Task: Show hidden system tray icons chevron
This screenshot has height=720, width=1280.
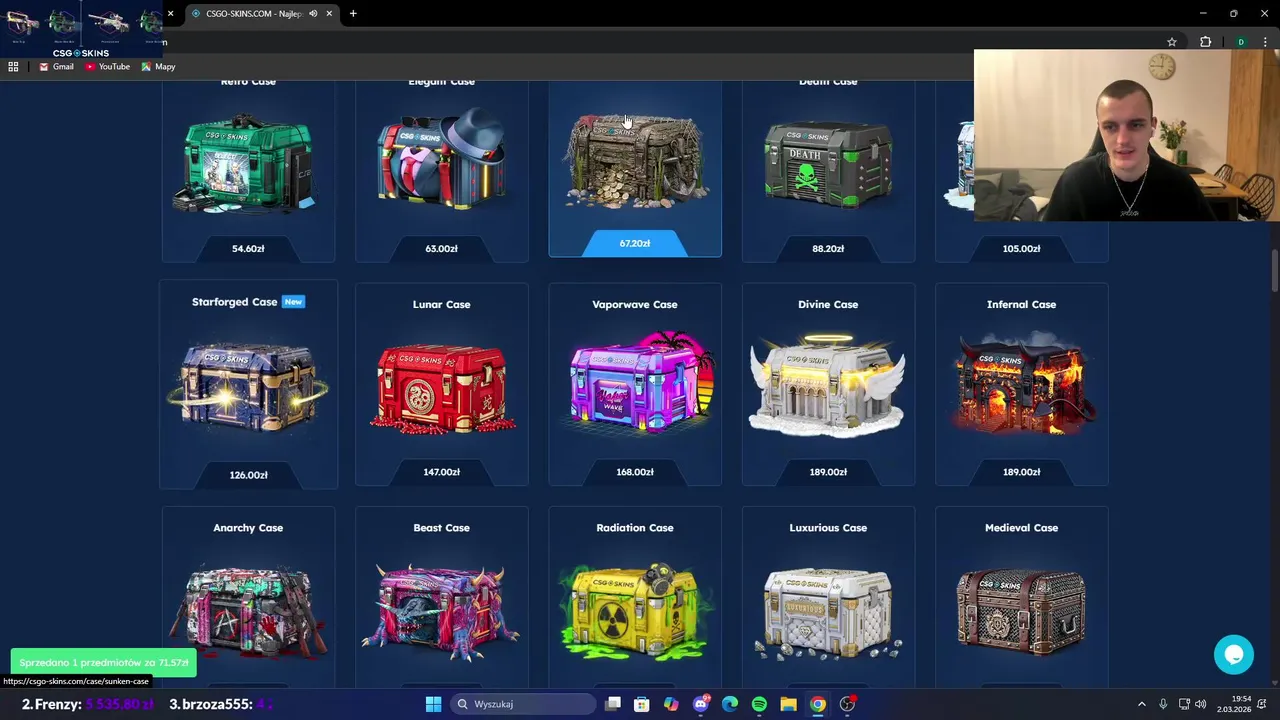Action: click(1142, 704)
